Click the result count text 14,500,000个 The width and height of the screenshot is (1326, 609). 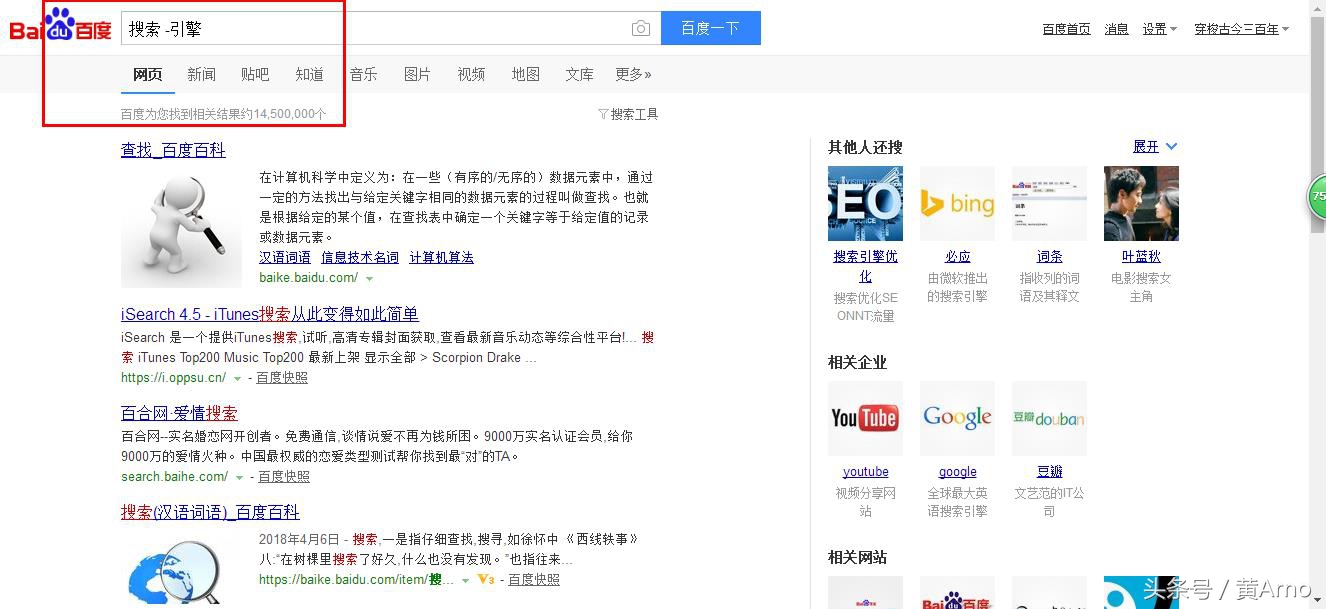coord(290,114)
